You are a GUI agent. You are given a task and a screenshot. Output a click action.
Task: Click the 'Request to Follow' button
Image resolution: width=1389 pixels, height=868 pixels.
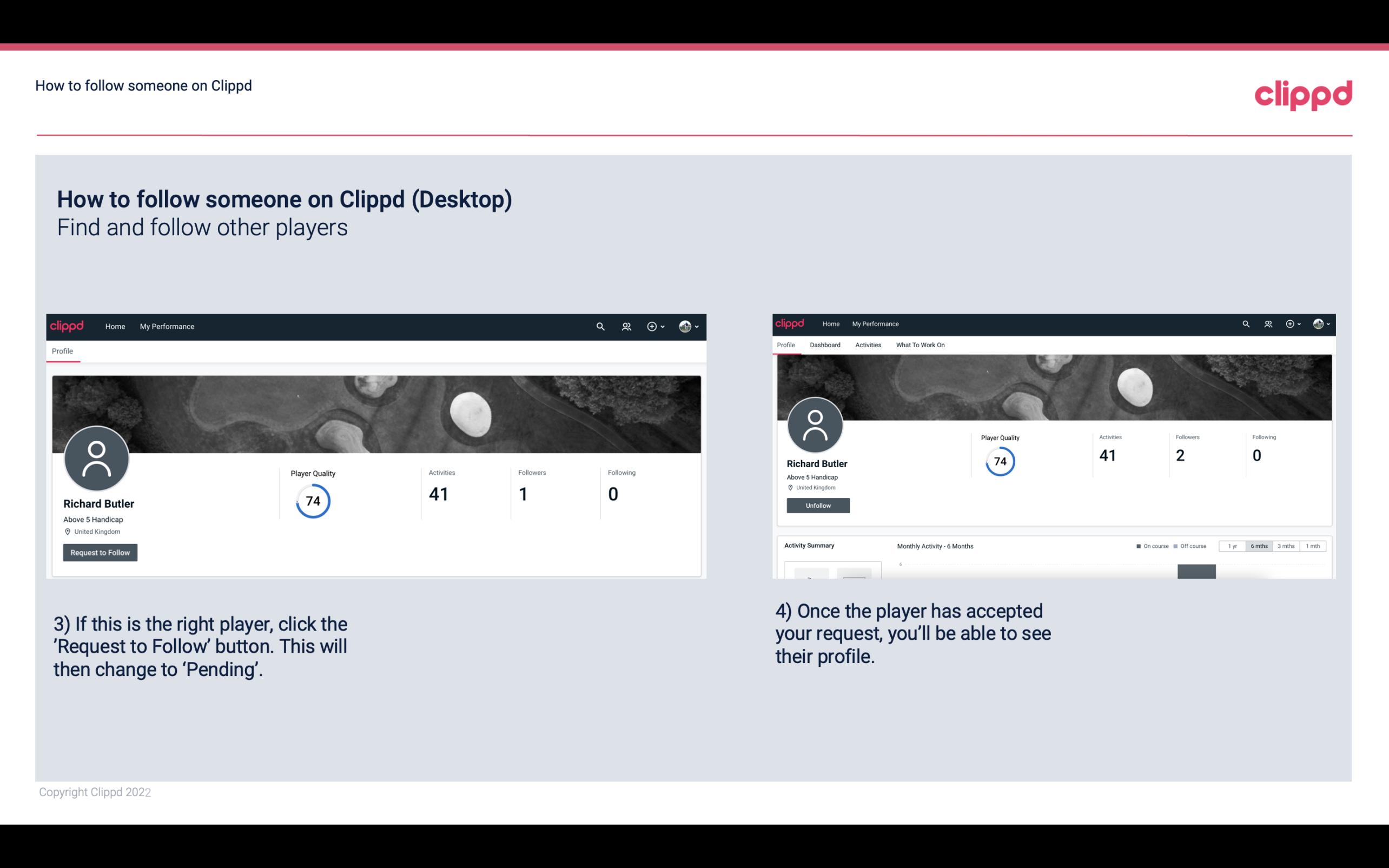click(99, 552)
